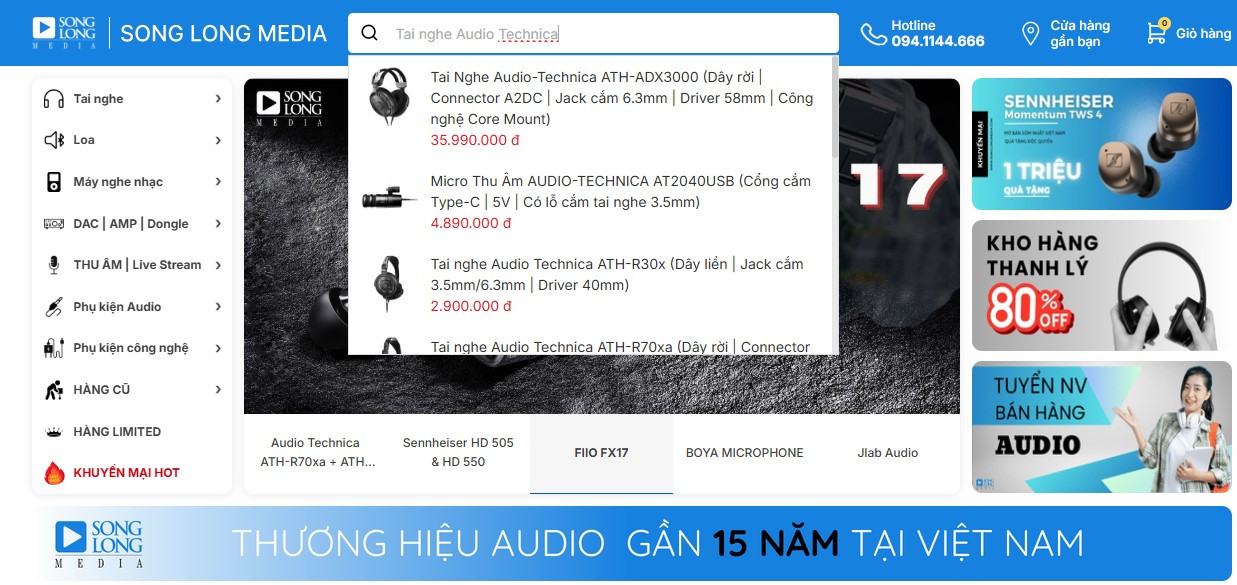Click the Cửa hàng gần bạn link
The width and height of the screenshot is (1237, 585).
pos(1066,33)
